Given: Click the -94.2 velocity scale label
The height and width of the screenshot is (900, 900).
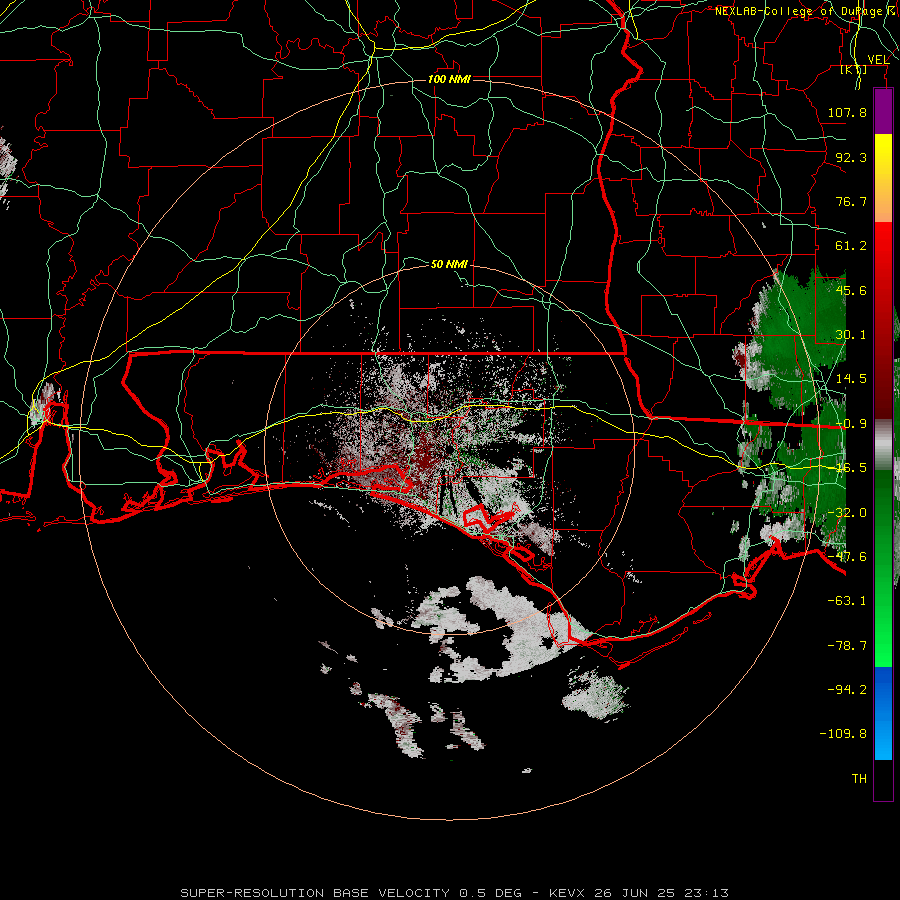Looking at the screenshot, I should [847, 689].
